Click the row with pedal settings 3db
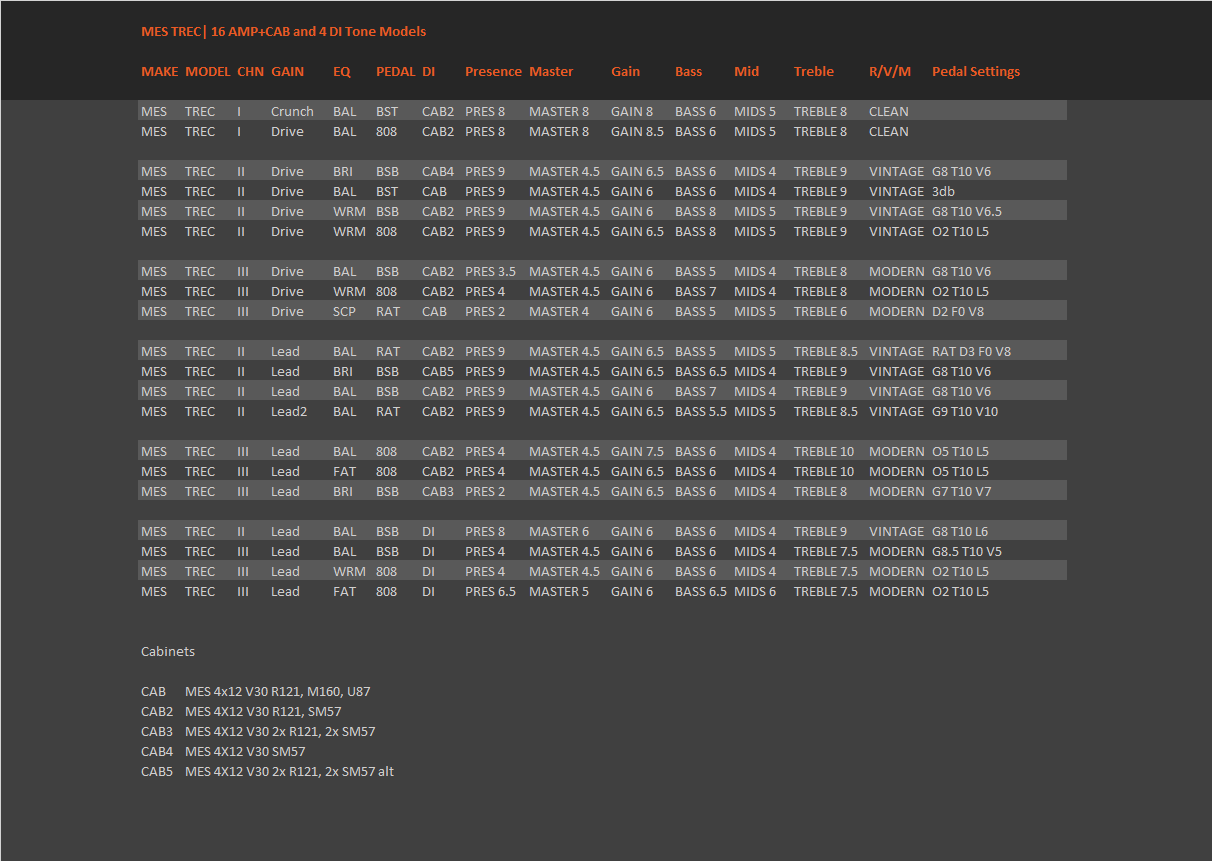 (602, 191)
